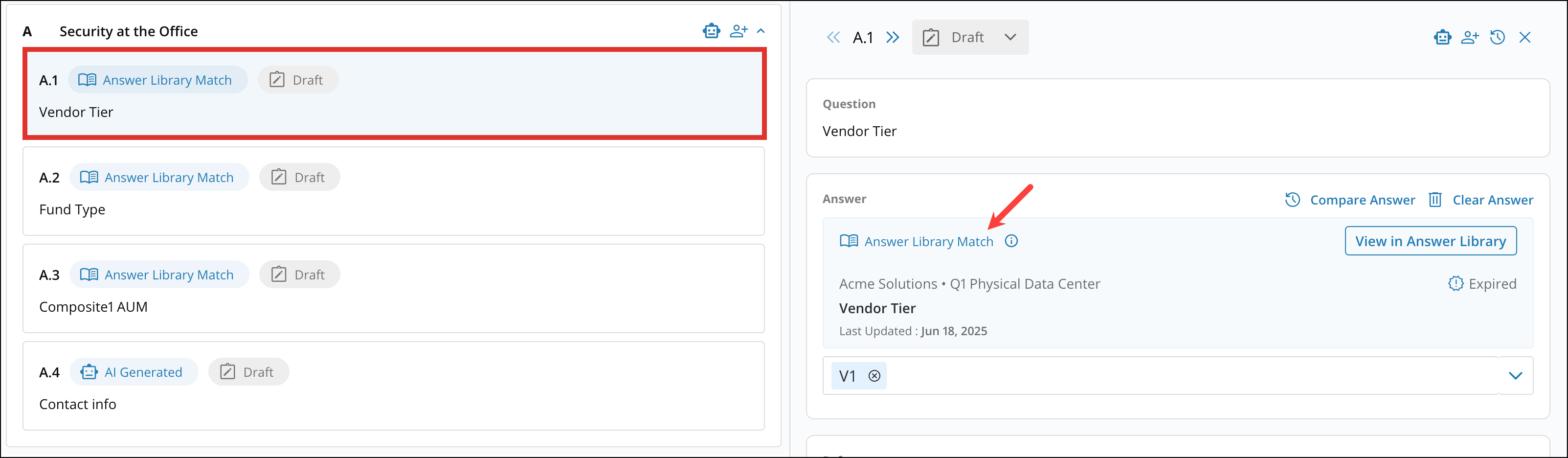Remove the V1 answer chip
Screen dimensions: 1568x458
(x=874, y=376)
